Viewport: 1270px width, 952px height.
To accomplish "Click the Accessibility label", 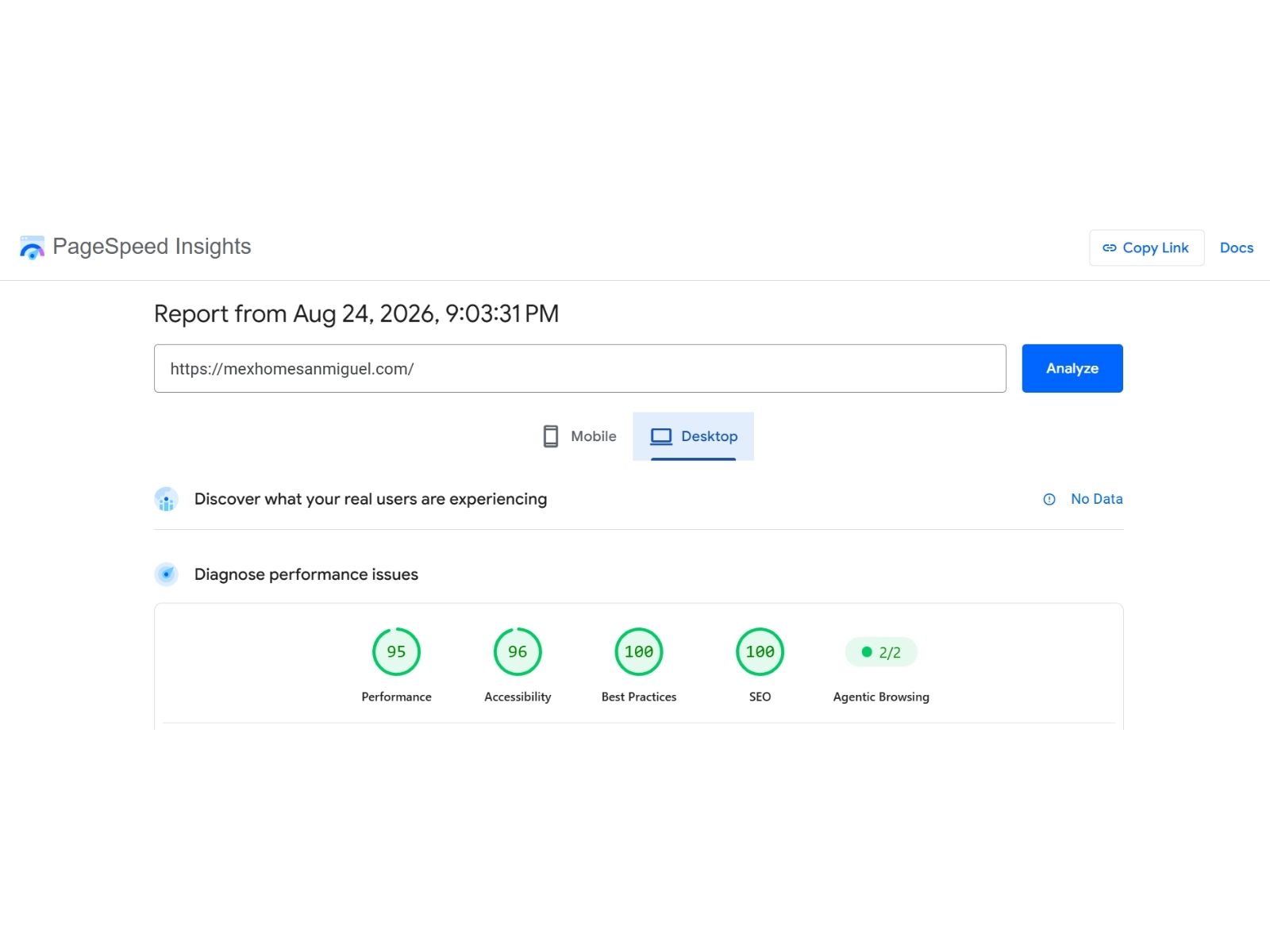I will click(x=518, y=697).
